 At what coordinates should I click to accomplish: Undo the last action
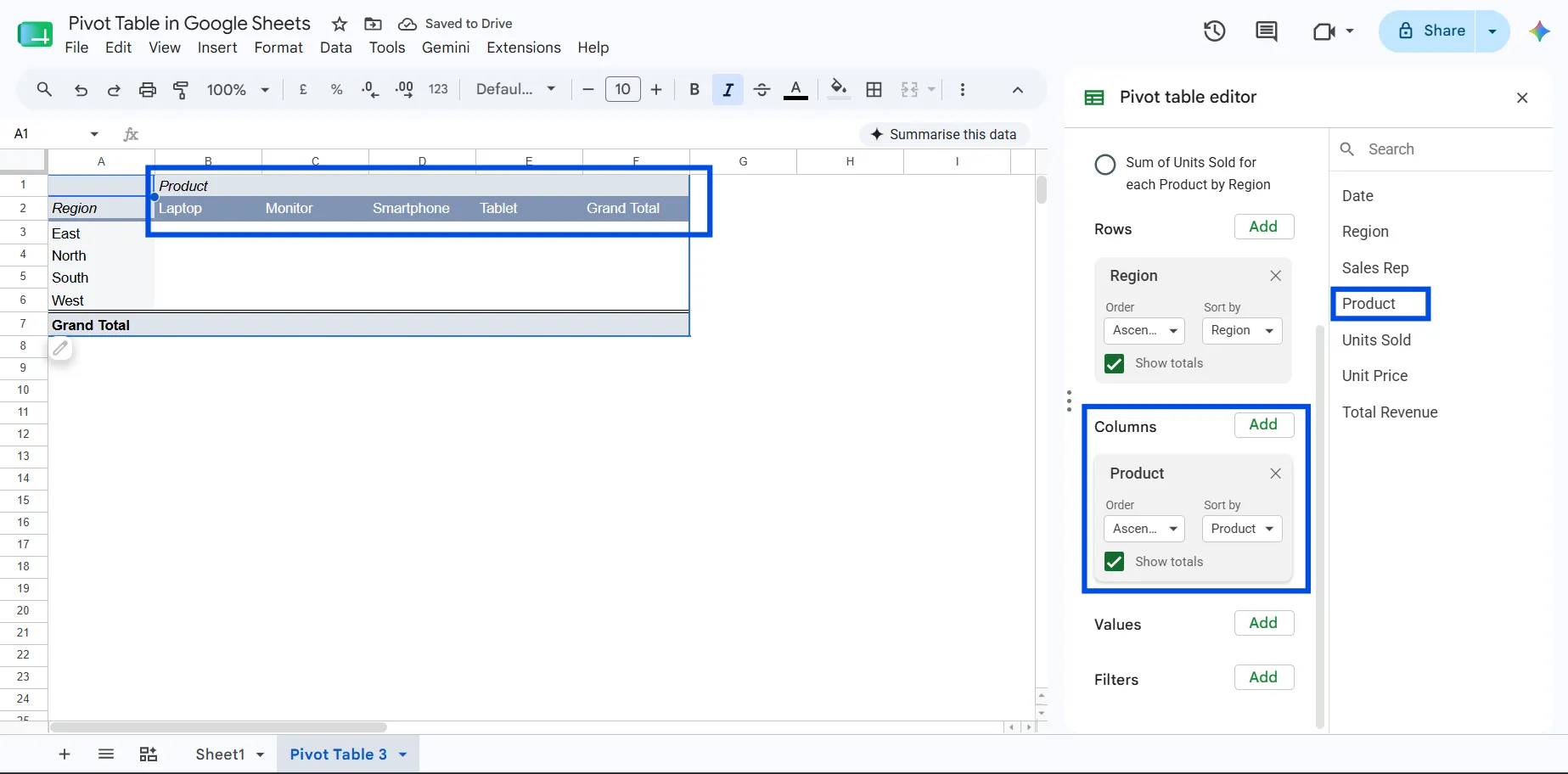81,89
